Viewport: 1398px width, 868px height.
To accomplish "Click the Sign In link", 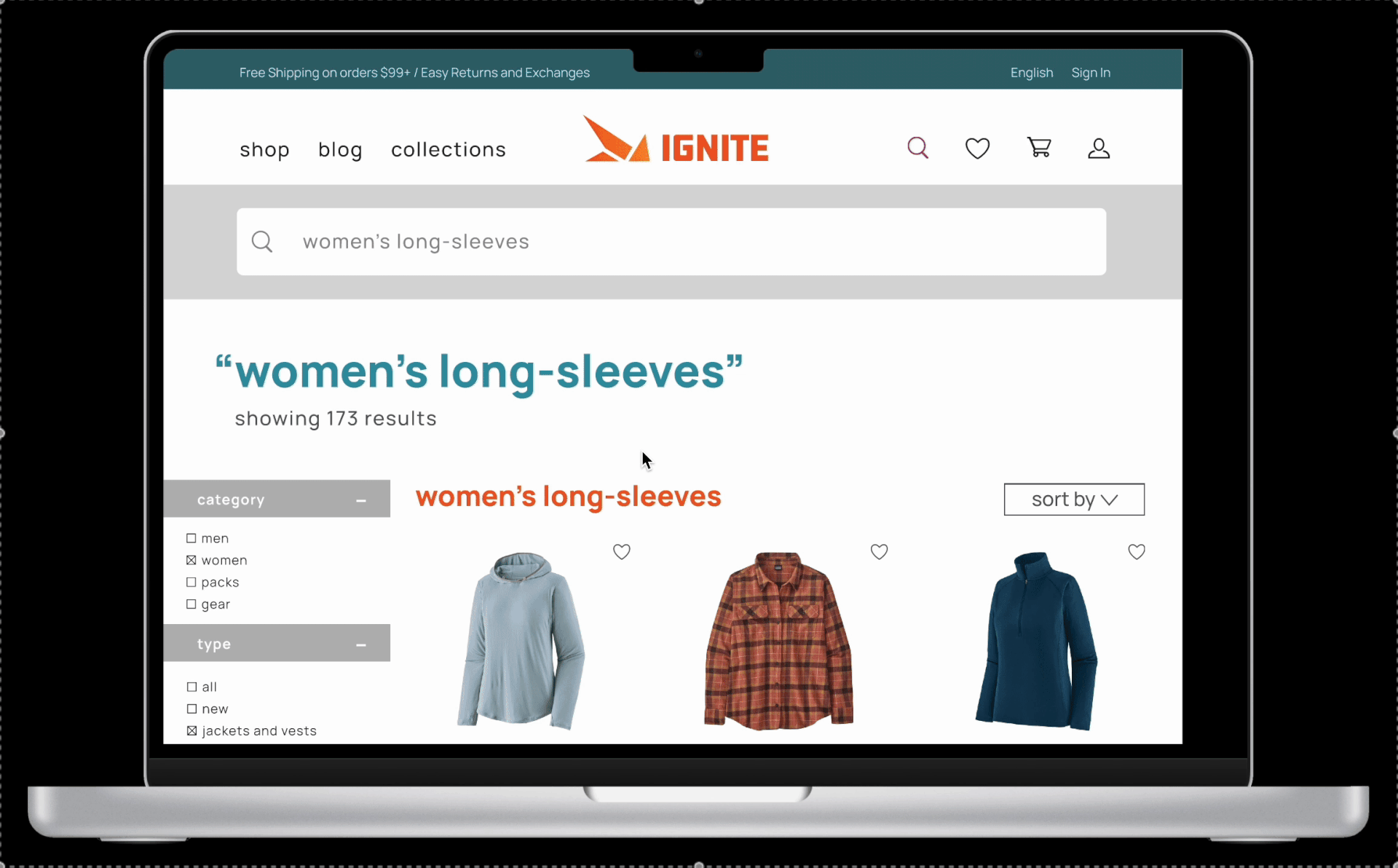I will [1091, 73].
